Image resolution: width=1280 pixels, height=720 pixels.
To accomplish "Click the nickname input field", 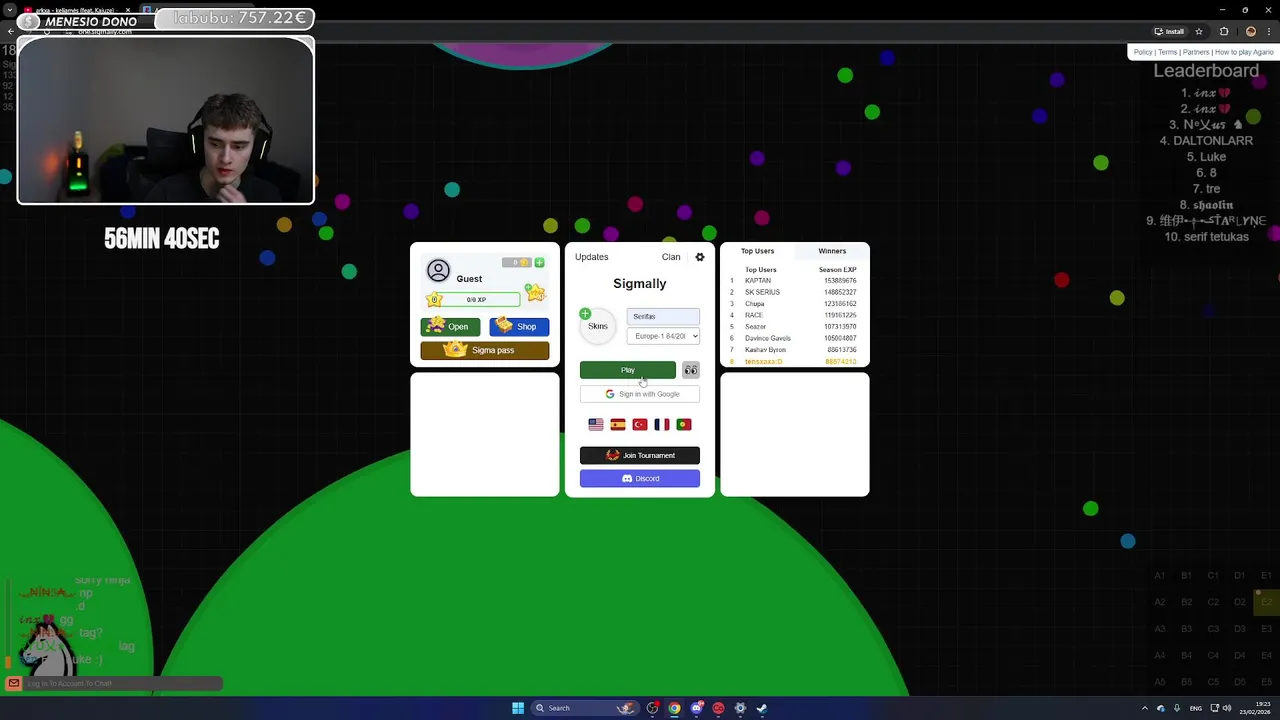I will [x=663, y=316].
